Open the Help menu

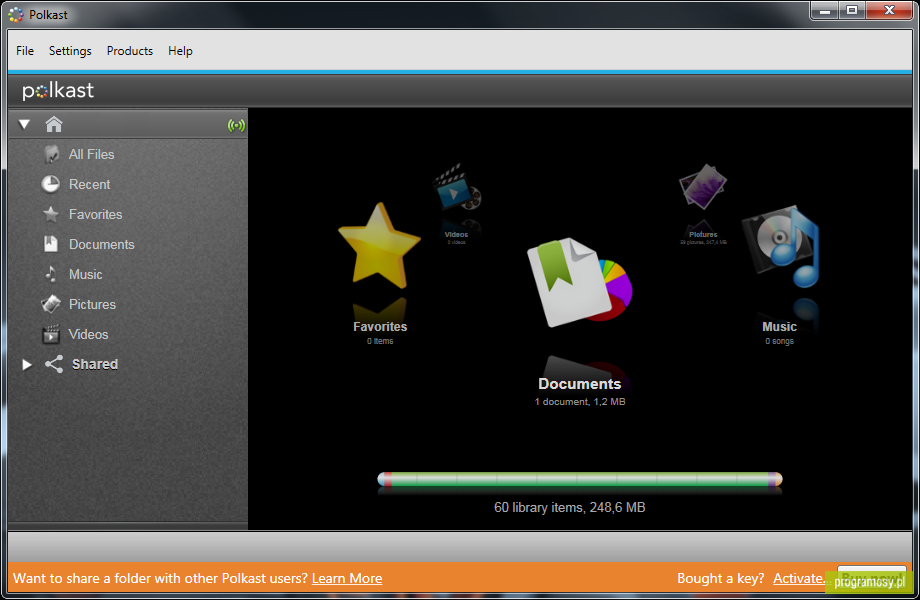(x=180, y=51)
